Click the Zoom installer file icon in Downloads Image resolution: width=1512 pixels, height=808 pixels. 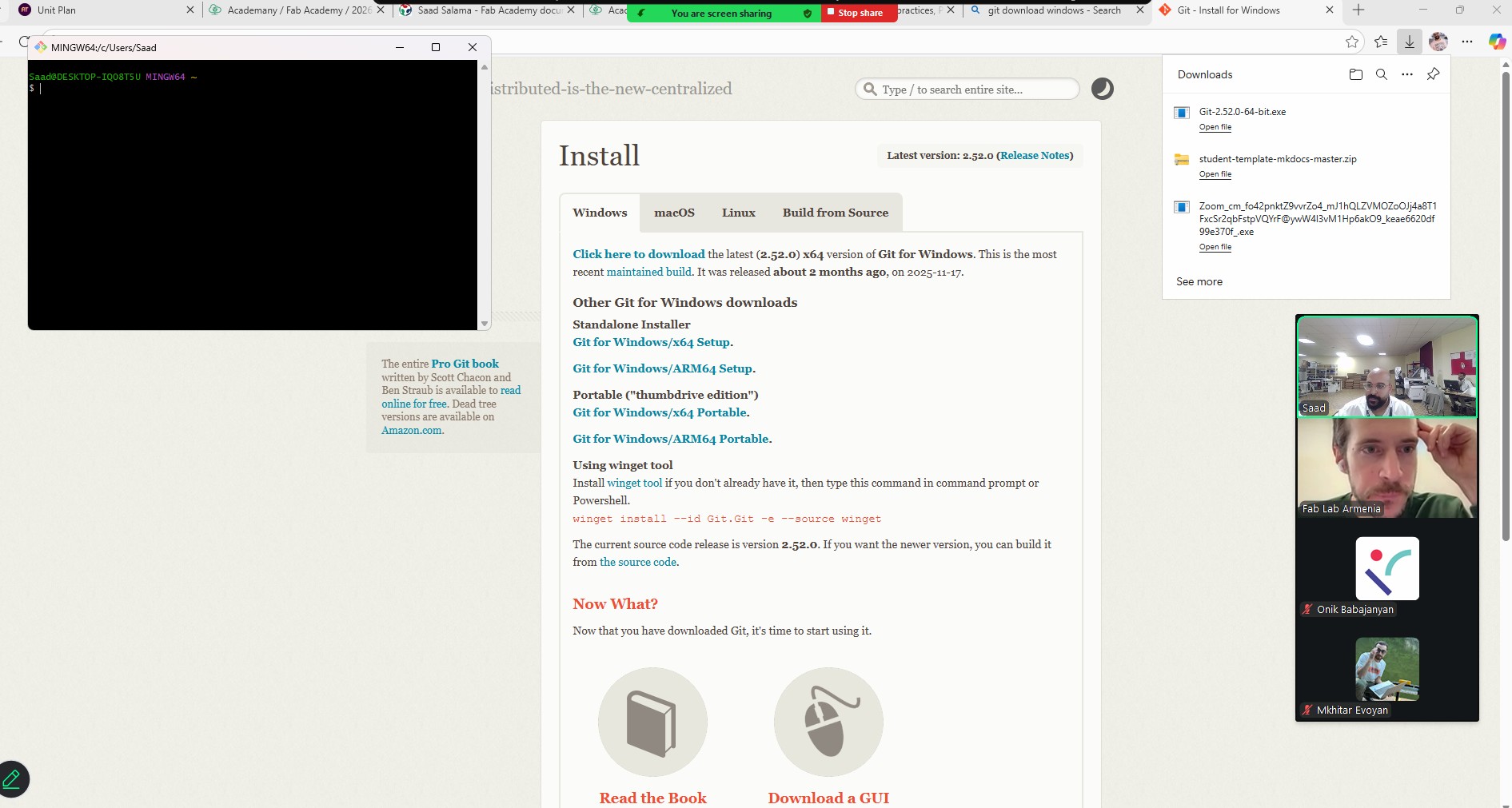coord(1181,207)
